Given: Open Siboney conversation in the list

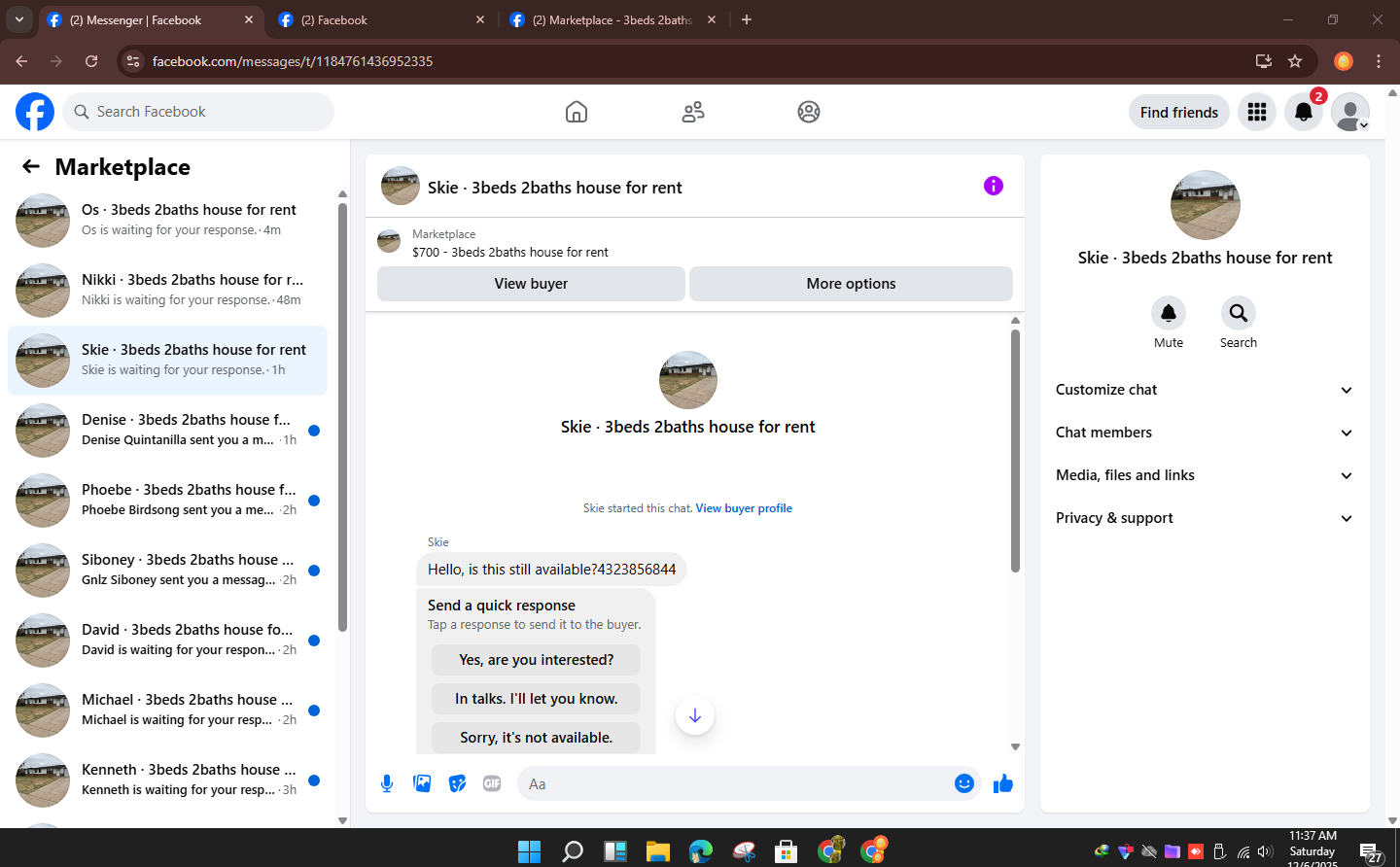Looking at the screenshot, I should (167, 570).
